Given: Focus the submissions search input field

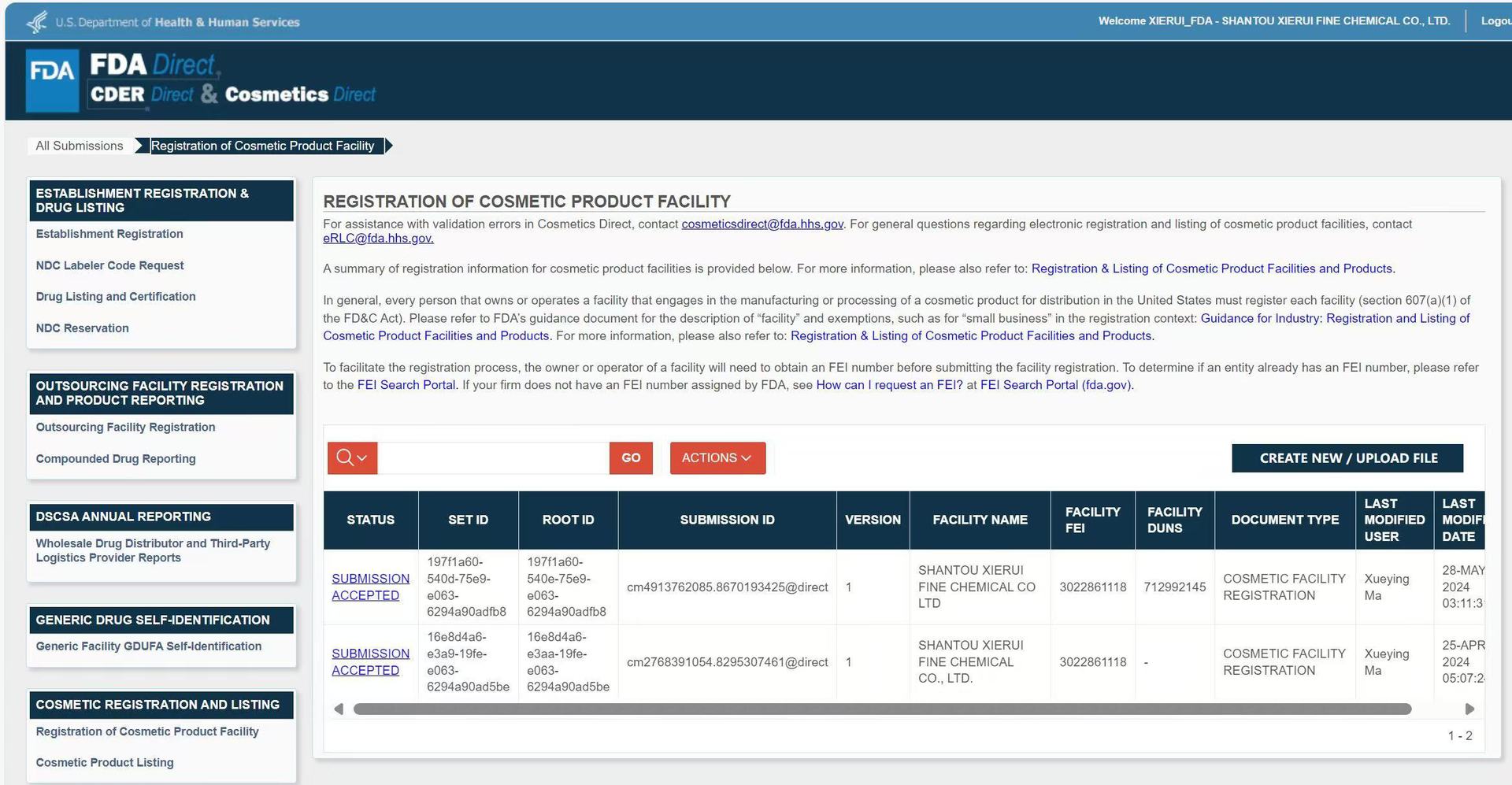Looking at the screenshot, I should click(x=493, y=457).
